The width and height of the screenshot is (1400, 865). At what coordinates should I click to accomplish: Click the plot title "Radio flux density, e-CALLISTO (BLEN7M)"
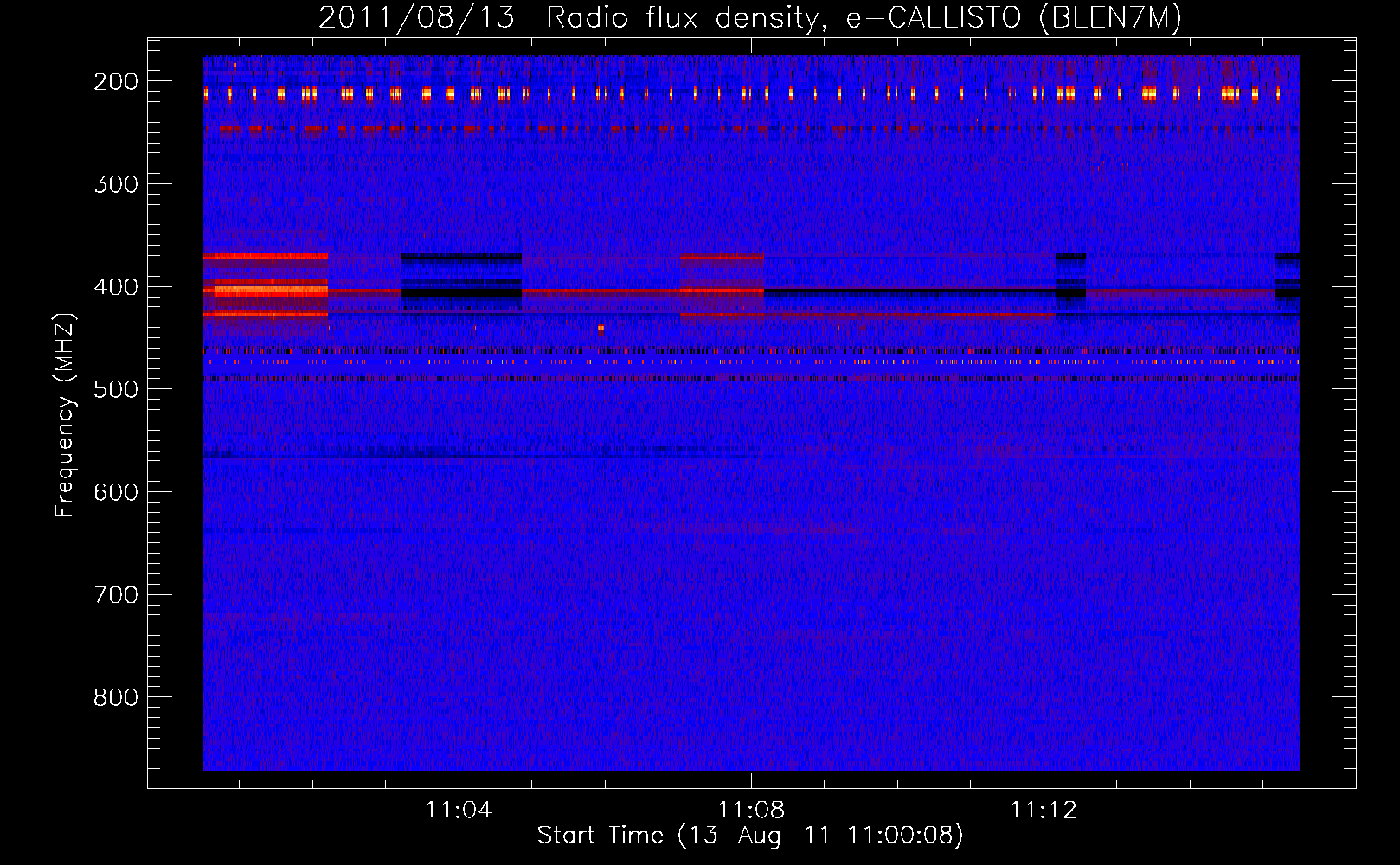tap(864, 17)
